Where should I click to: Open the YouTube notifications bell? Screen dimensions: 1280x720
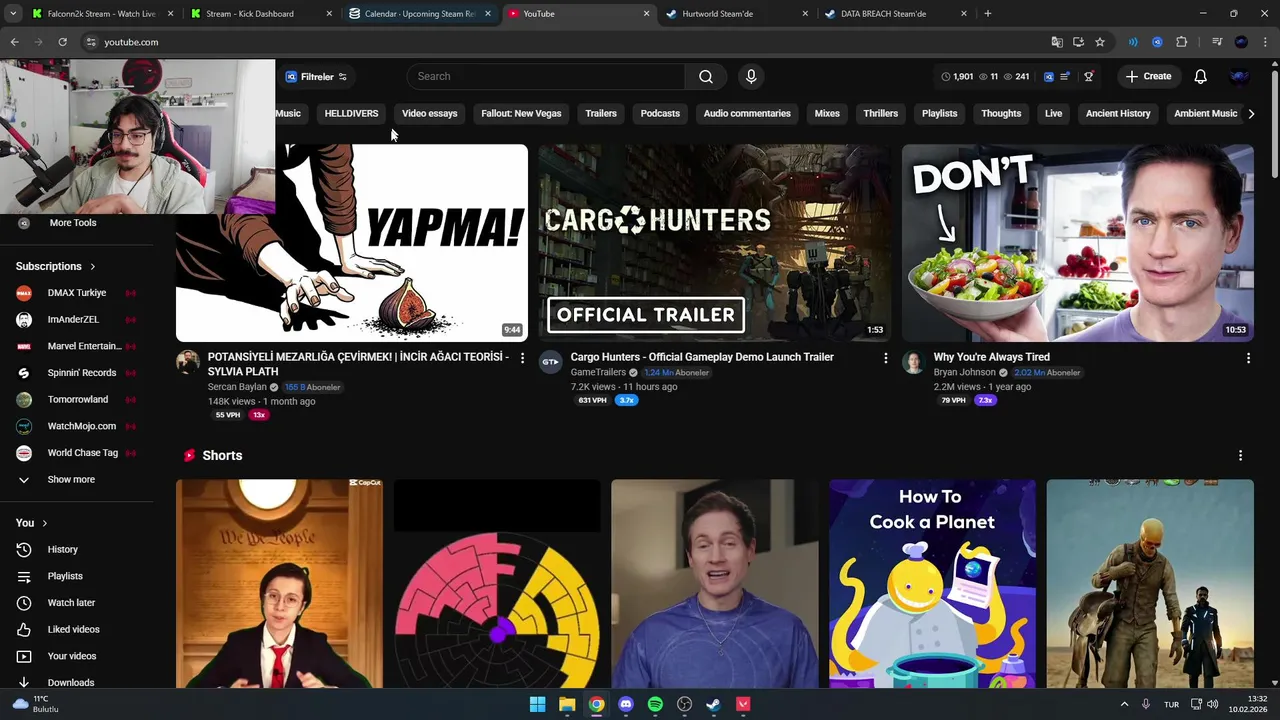[1201, 77]
